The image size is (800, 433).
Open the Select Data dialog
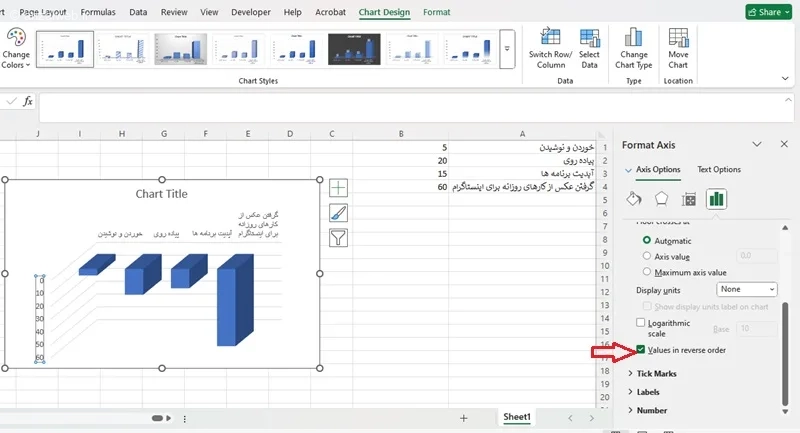tap(589, 33)
